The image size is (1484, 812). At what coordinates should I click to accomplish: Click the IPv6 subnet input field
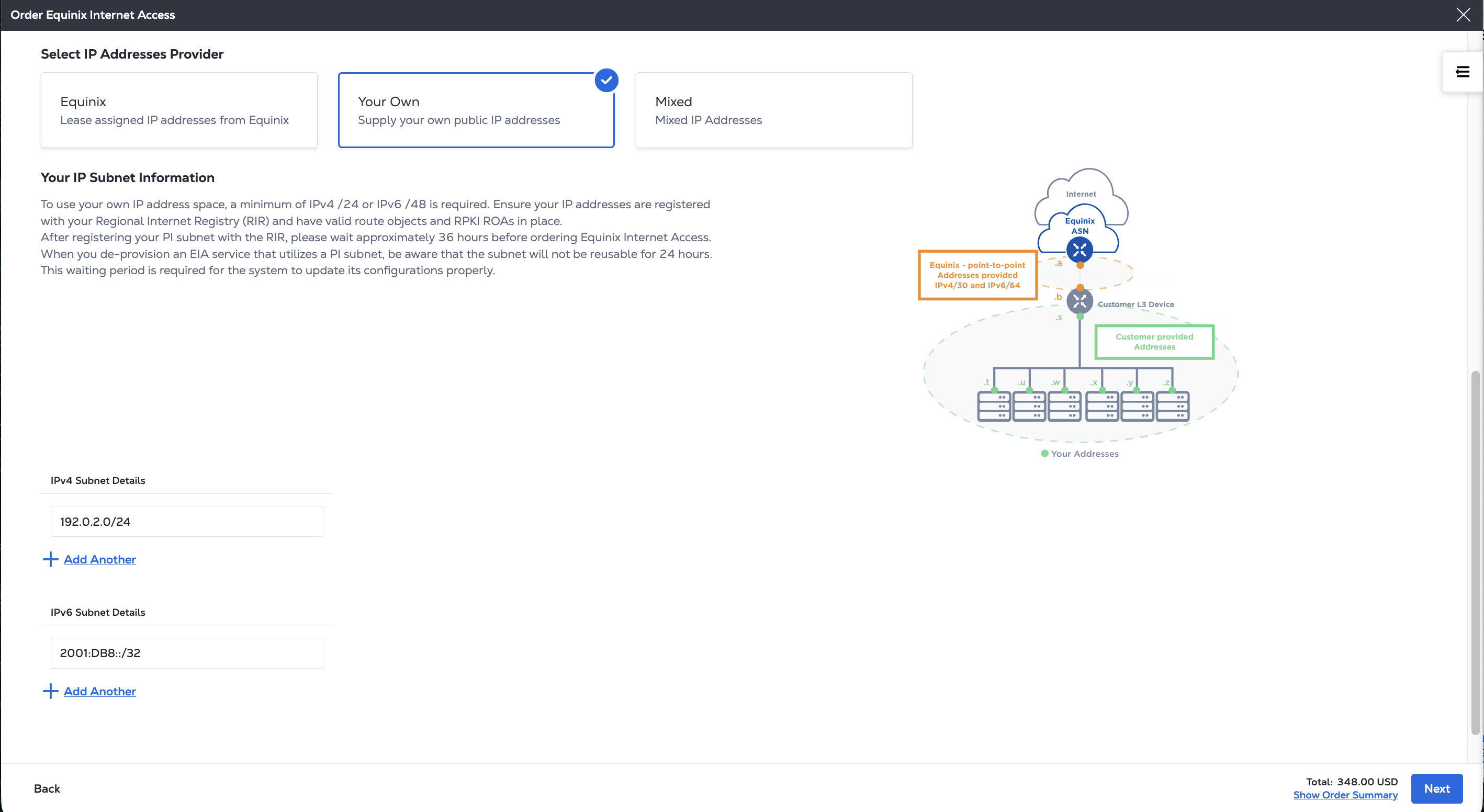[x=187, y=652]
